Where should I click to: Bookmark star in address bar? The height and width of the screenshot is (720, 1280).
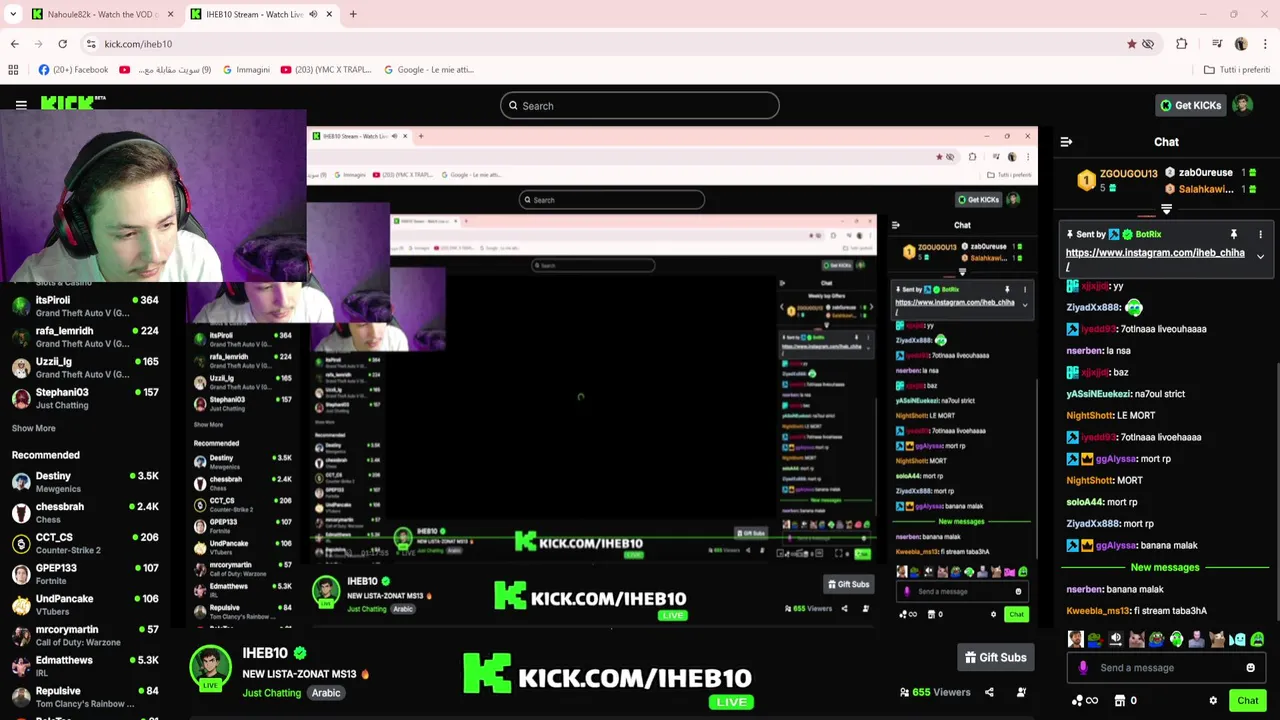(1131, 44)
